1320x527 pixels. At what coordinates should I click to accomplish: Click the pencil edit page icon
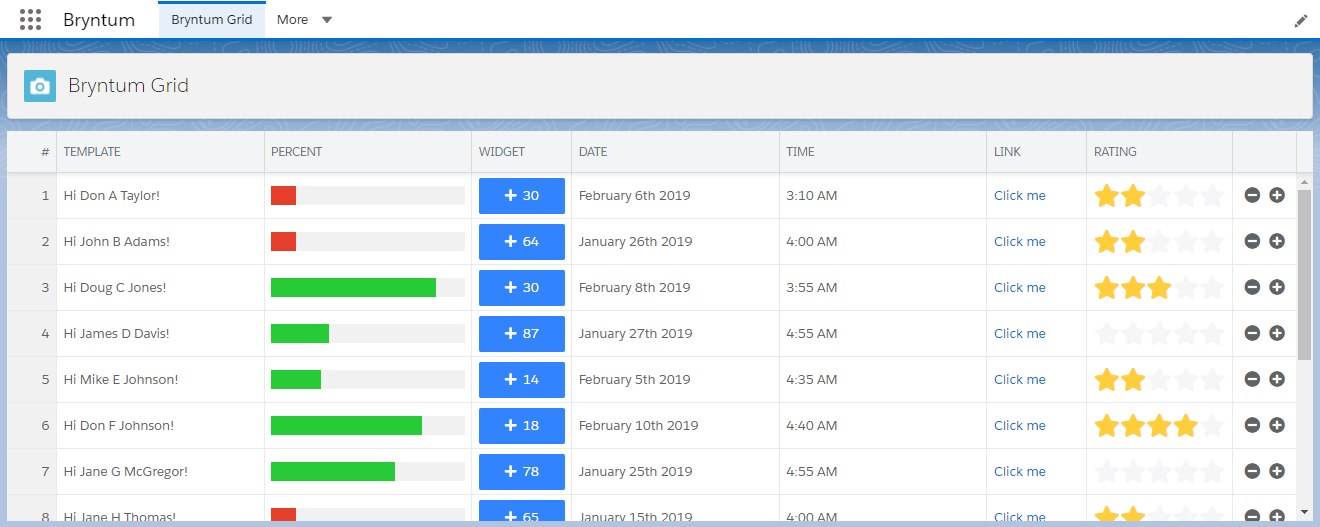coord(1301,20)
